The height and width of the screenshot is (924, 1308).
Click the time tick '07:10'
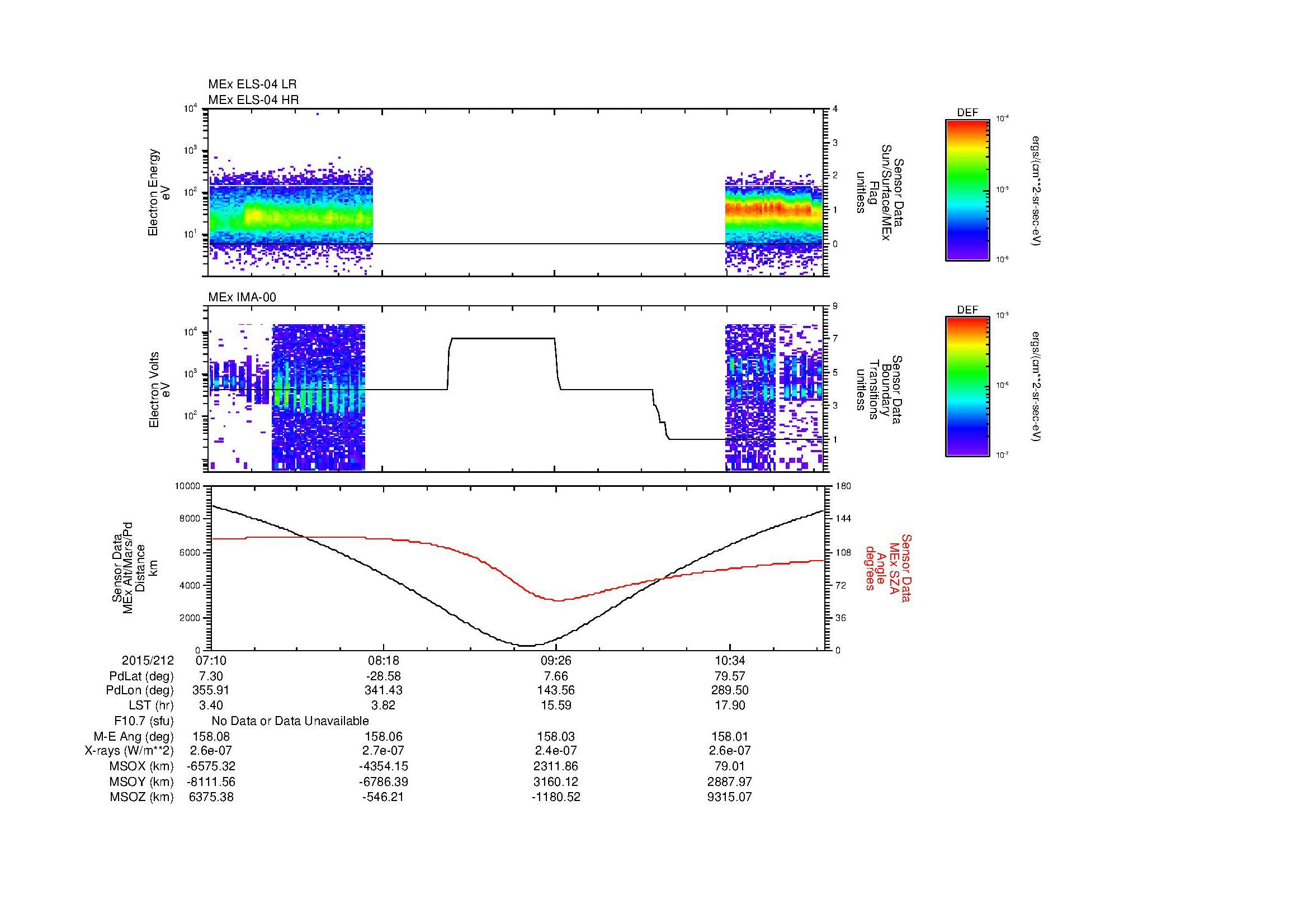point(211,660)
